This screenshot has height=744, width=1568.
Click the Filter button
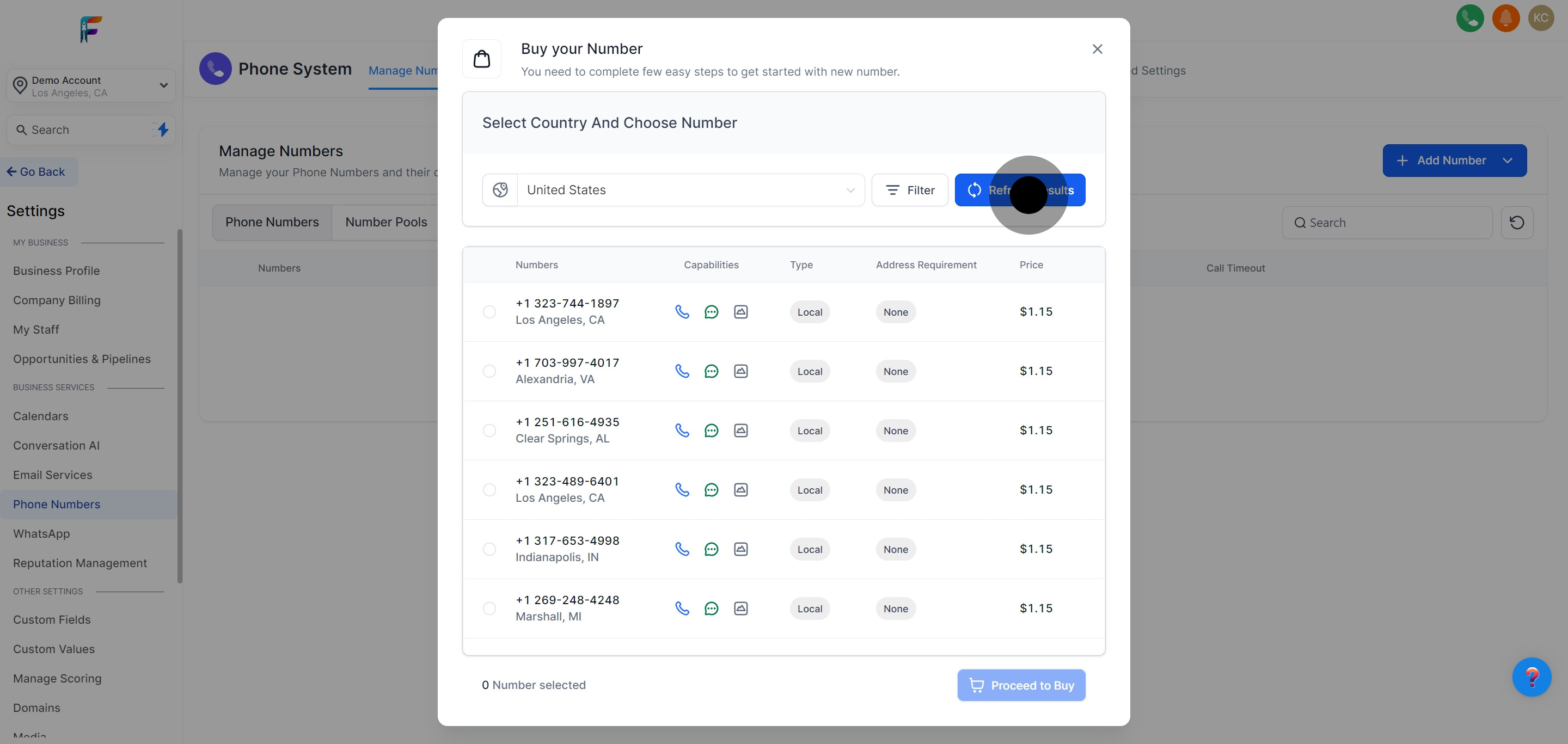coord(909,190)
